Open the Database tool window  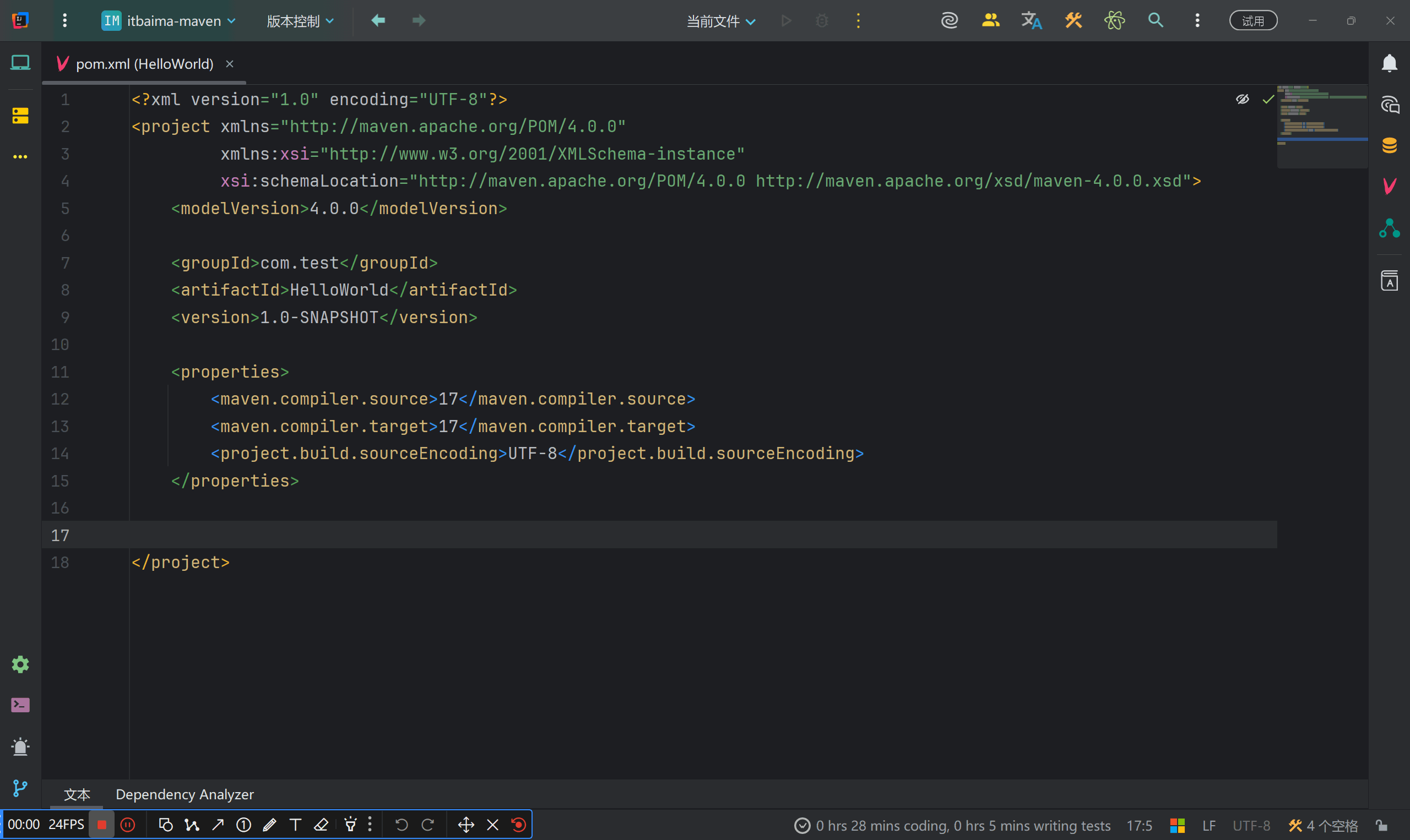(x=1389, y=145)
